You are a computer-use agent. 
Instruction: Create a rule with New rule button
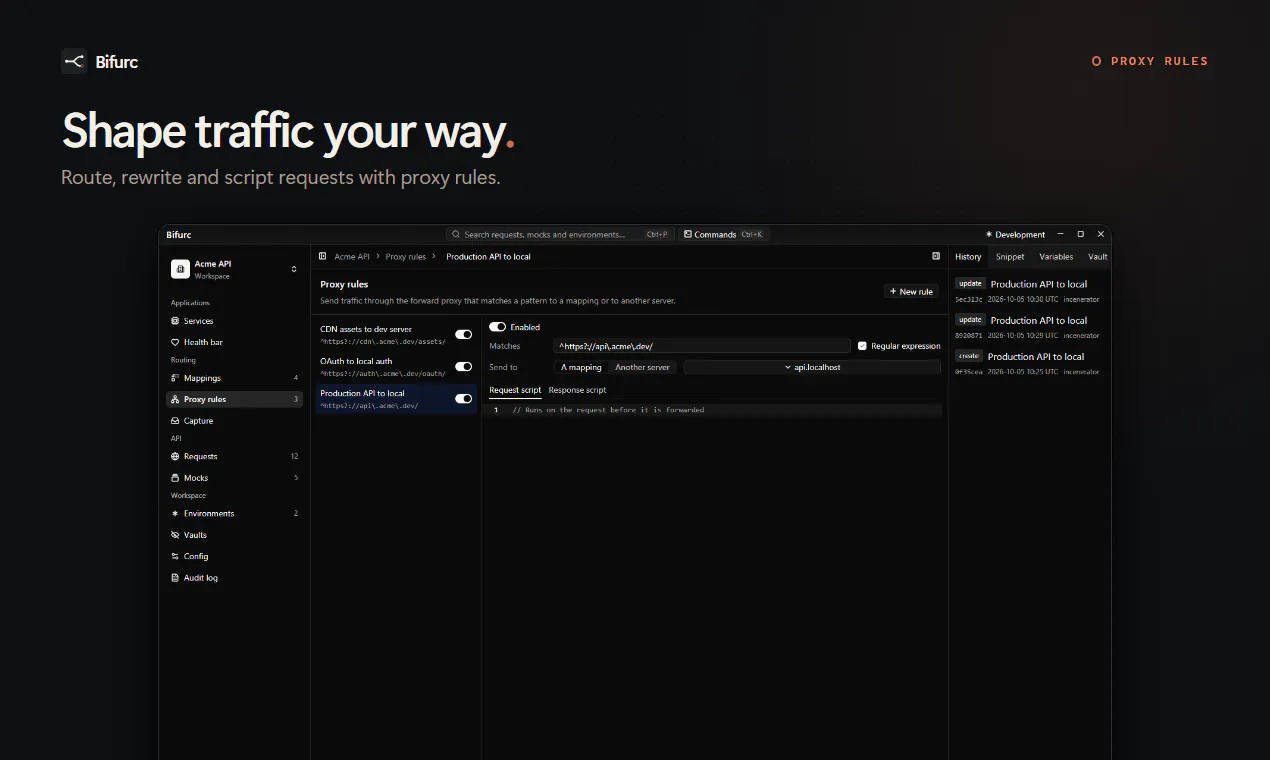click(x=911, y=292)
